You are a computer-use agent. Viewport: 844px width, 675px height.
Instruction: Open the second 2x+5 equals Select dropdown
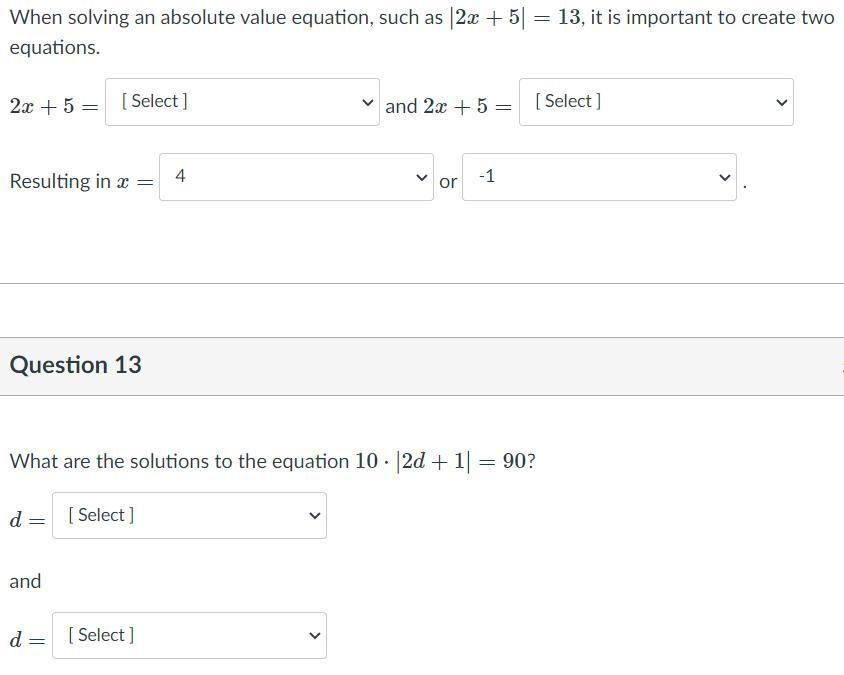[655, 102]
